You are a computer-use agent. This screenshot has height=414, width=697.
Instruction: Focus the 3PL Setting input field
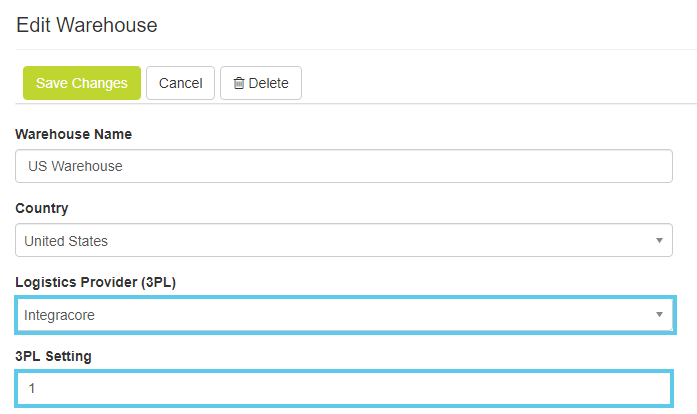pyautogui.click(x=343, y=389)
